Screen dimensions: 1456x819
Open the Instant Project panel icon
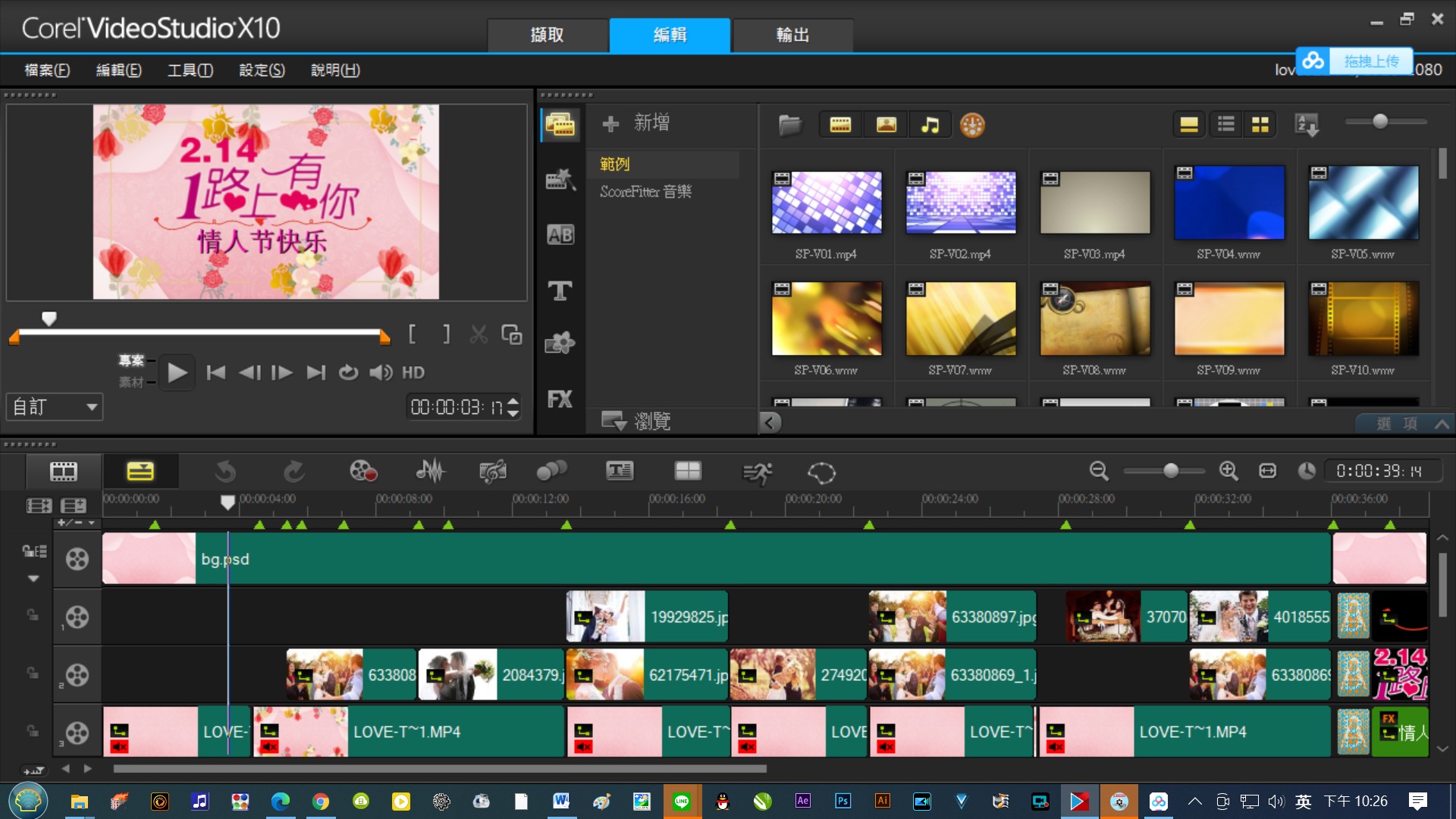[x=560, y=180]
